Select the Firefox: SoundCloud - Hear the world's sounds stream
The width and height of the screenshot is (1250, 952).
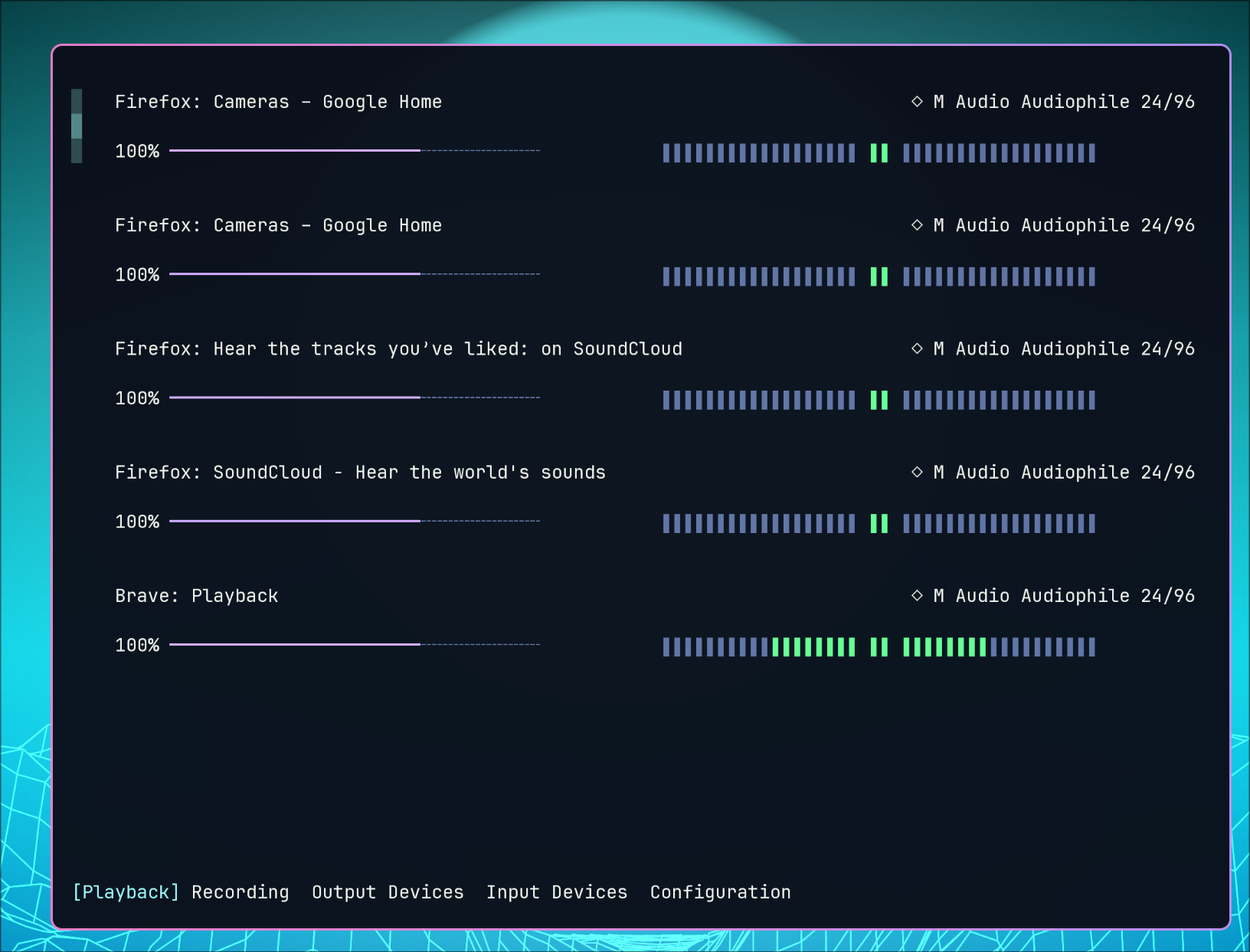pos(360,473)
